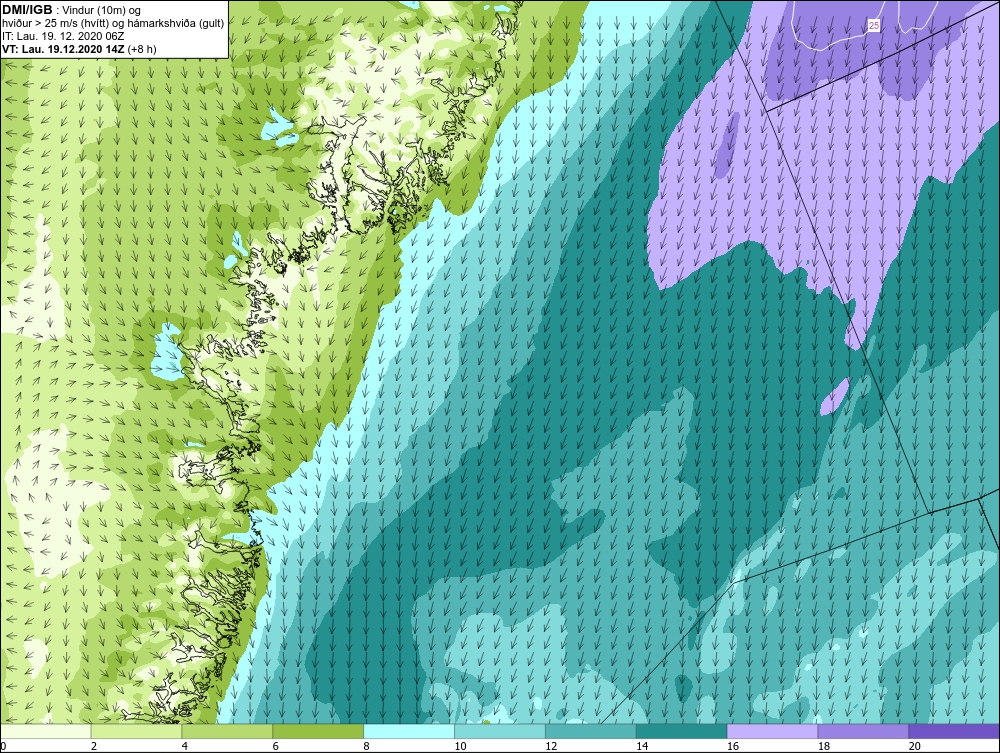Click the 12–14 m/s teal legend swatch

tap(591, 731)
